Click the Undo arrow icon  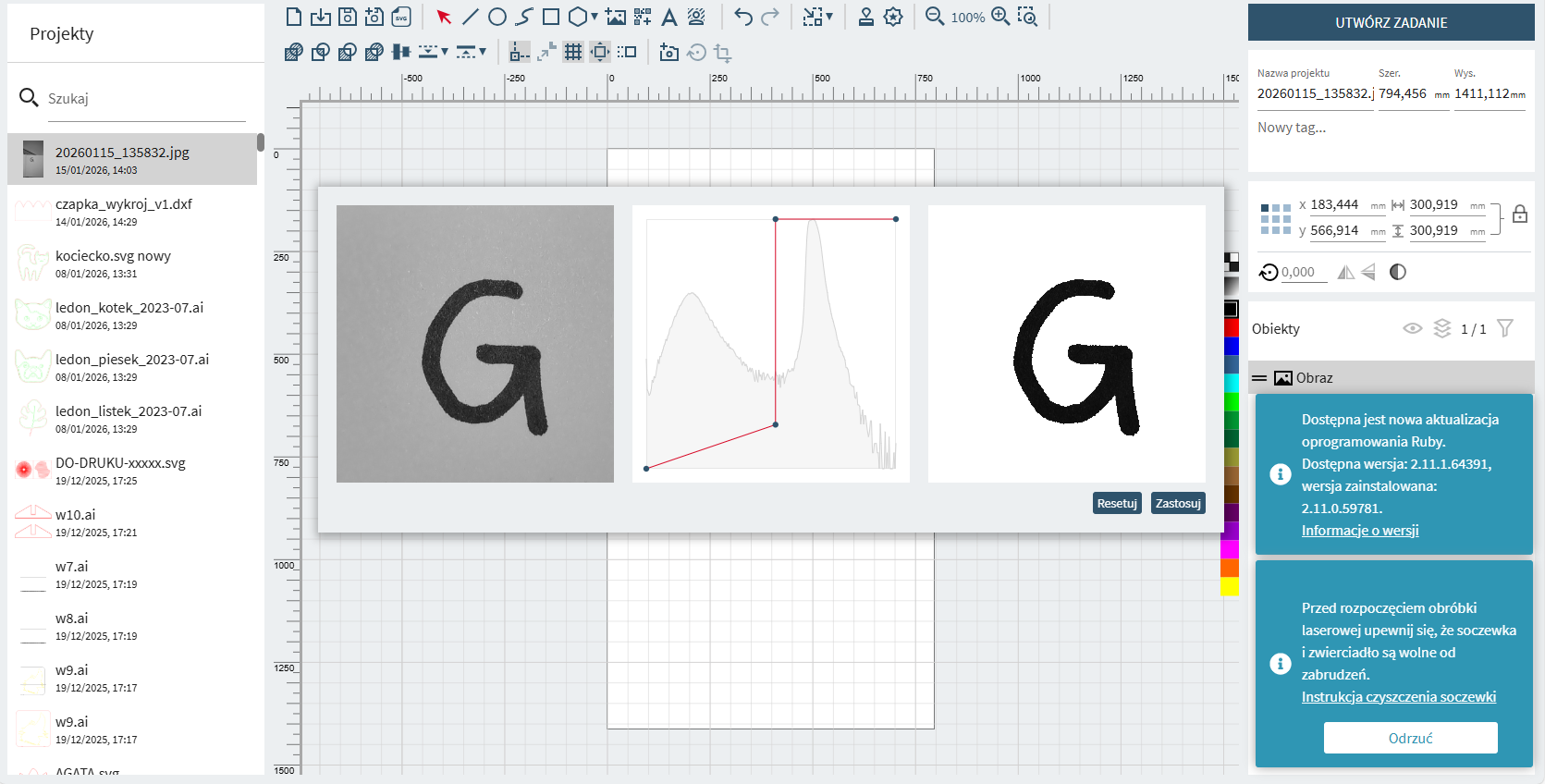click(x=743, y=17)
